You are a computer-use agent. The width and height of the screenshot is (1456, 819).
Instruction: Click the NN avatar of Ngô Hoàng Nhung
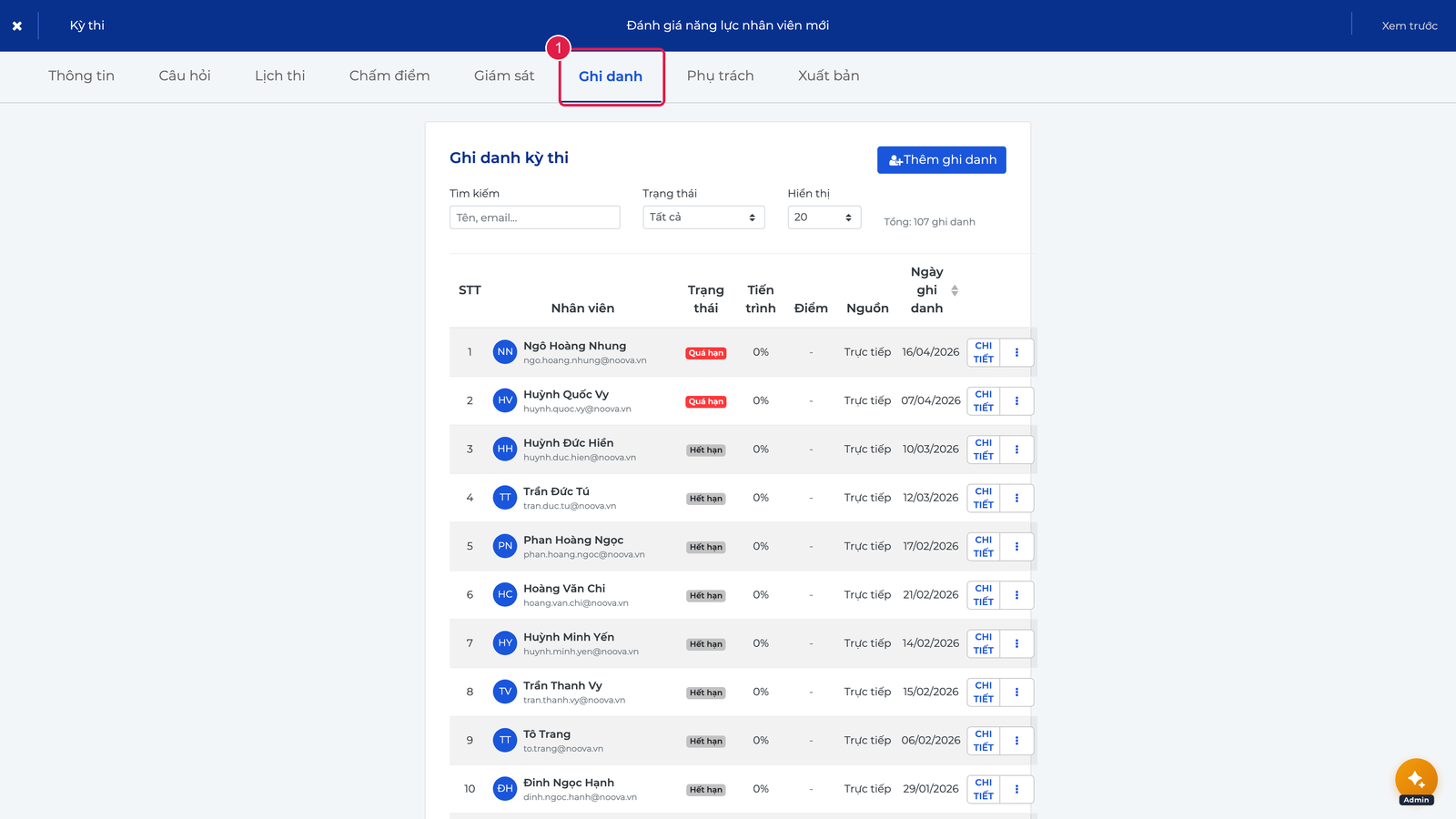[505, 352]
